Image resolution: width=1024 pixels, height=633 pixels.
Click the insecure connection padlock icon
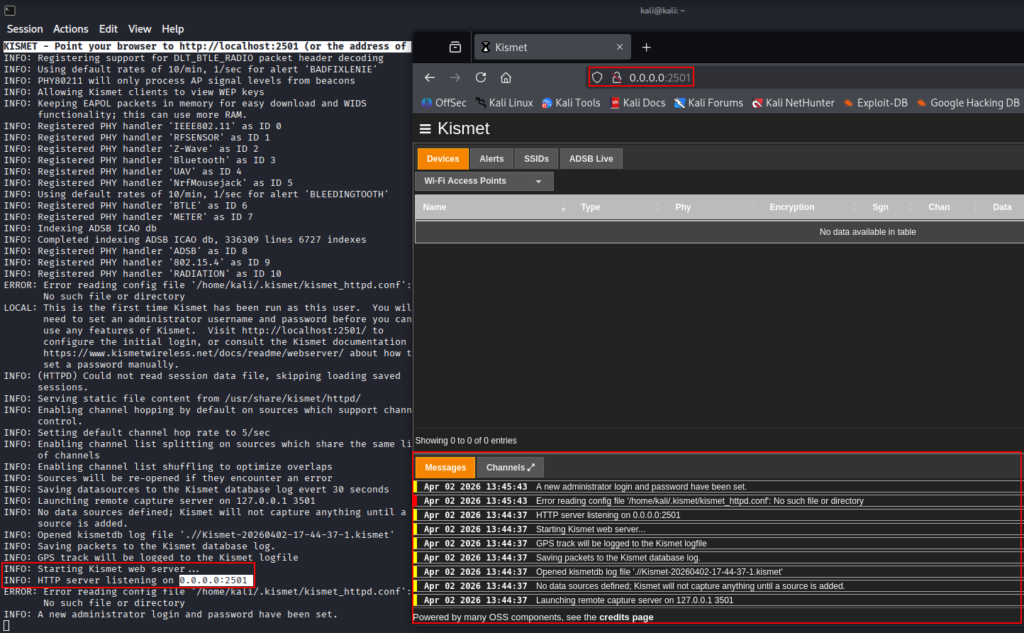click(x=615, y=77)
